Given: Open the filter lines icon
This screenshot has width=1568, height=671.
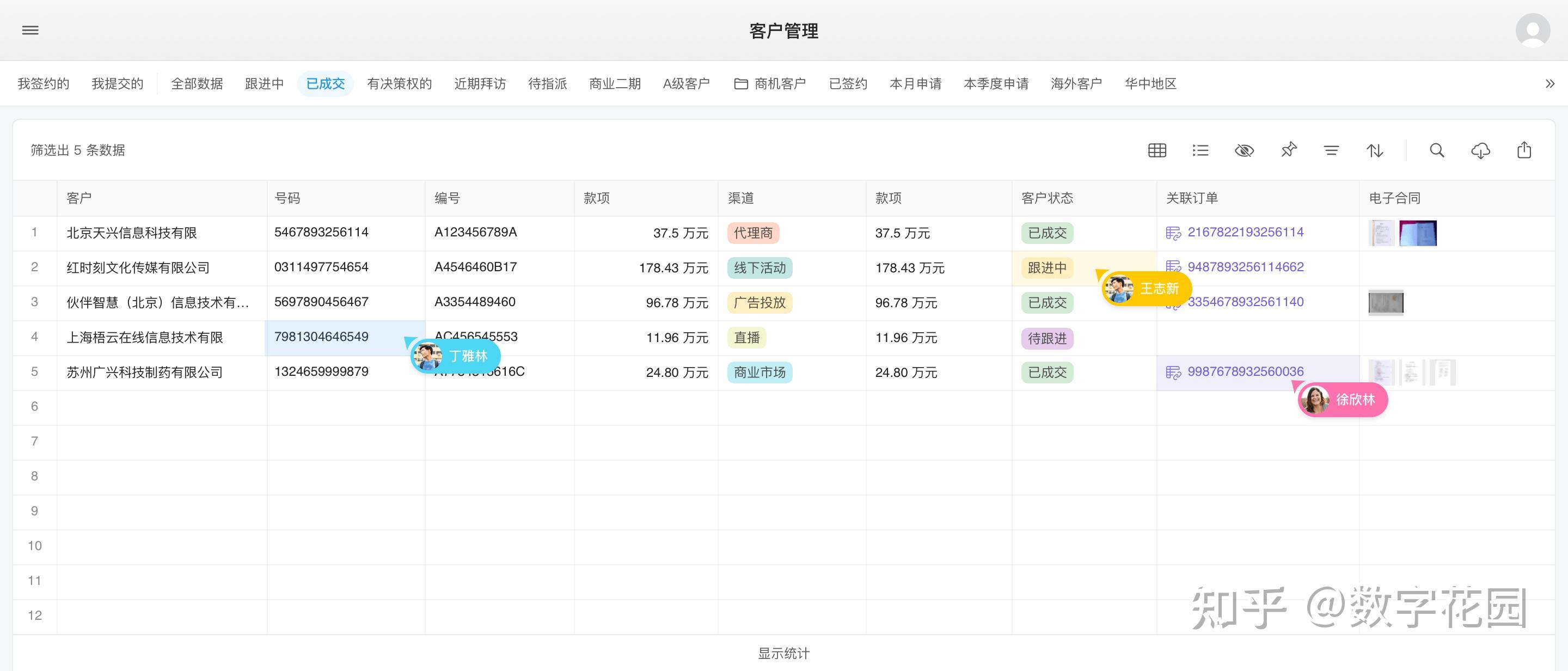Looking at the screenshot, I should pos(1331,150).
